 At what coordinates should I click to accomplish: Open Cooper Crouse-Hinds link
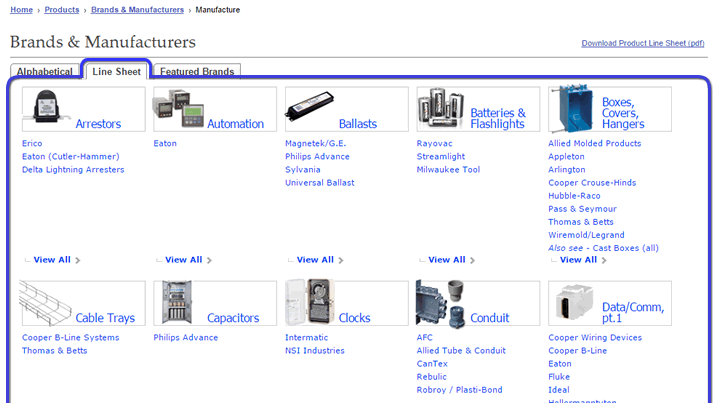[592, 183]
